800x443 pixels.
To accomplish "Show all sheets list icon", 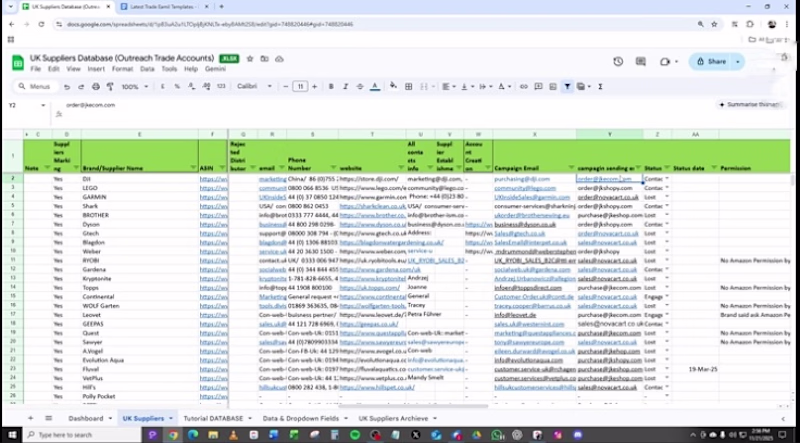I will [48, 418].
